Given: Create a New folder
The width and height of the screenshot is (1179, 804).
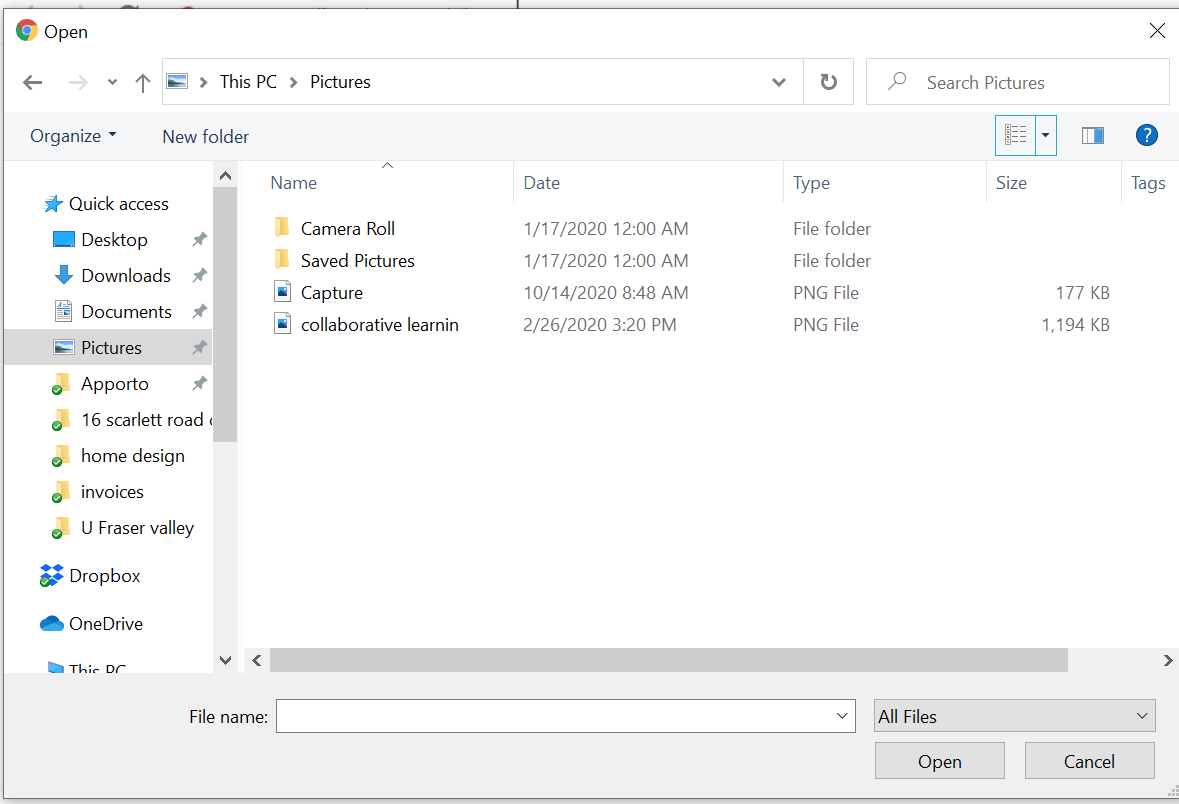Looking at the screenshot, I should pos(205,136).
